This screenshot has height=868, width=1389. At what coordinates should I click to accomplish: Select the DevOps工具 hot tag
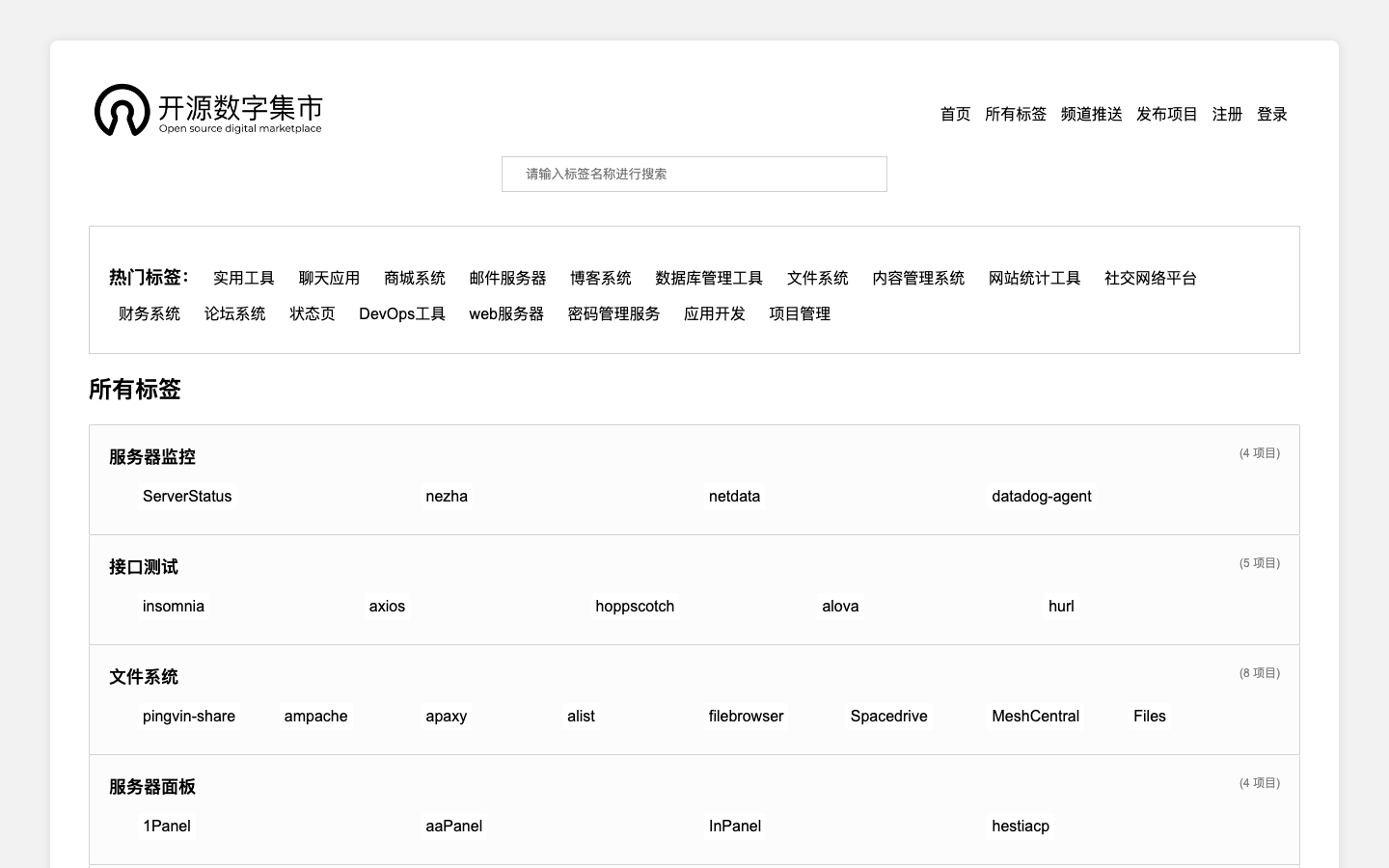[401, 313]
